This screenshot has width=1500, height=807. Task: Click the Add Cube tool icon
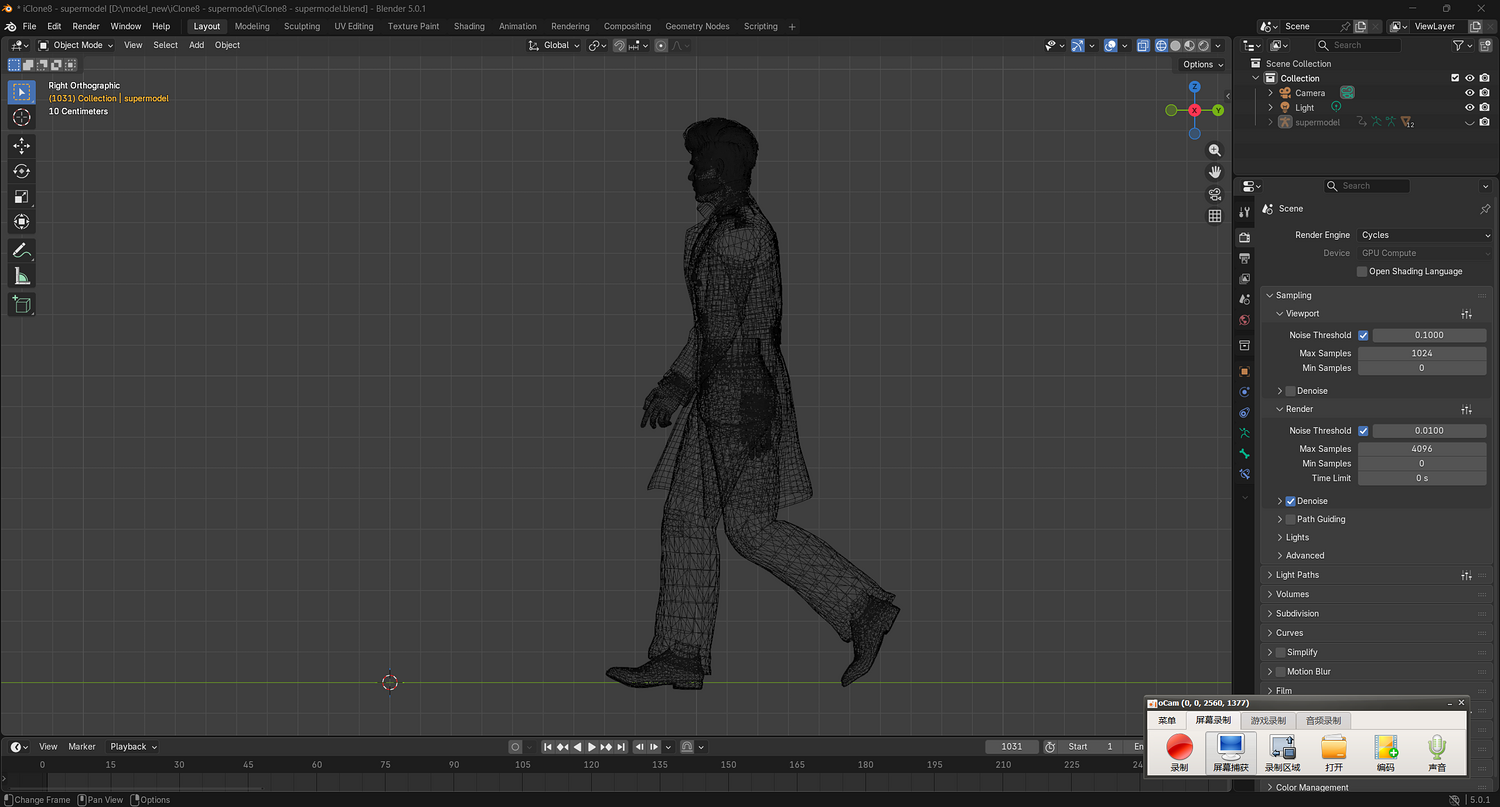pyautogui.click(x=21, y=304)
